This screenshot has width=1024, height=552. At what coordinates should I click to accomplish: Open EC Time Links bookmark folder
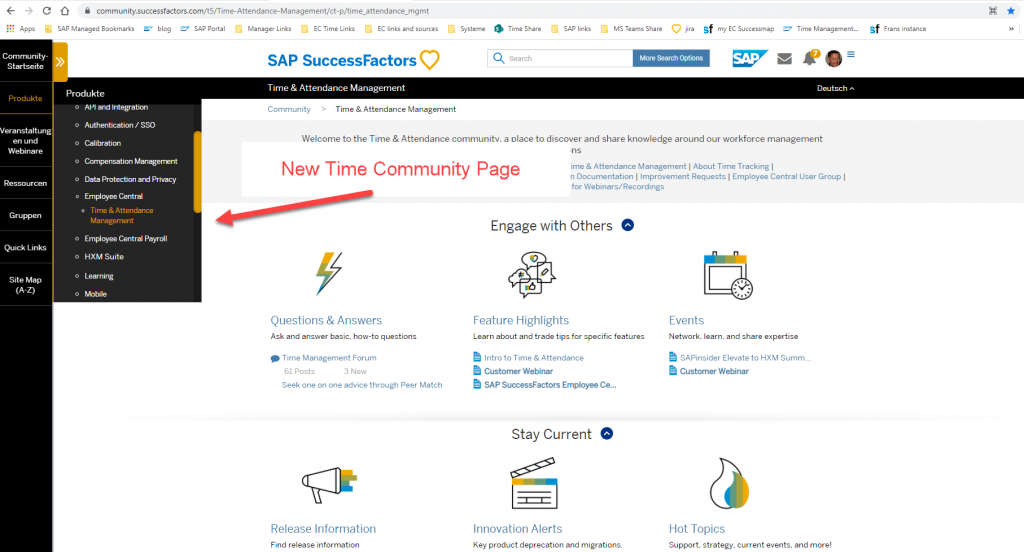[x=328, y=29]
